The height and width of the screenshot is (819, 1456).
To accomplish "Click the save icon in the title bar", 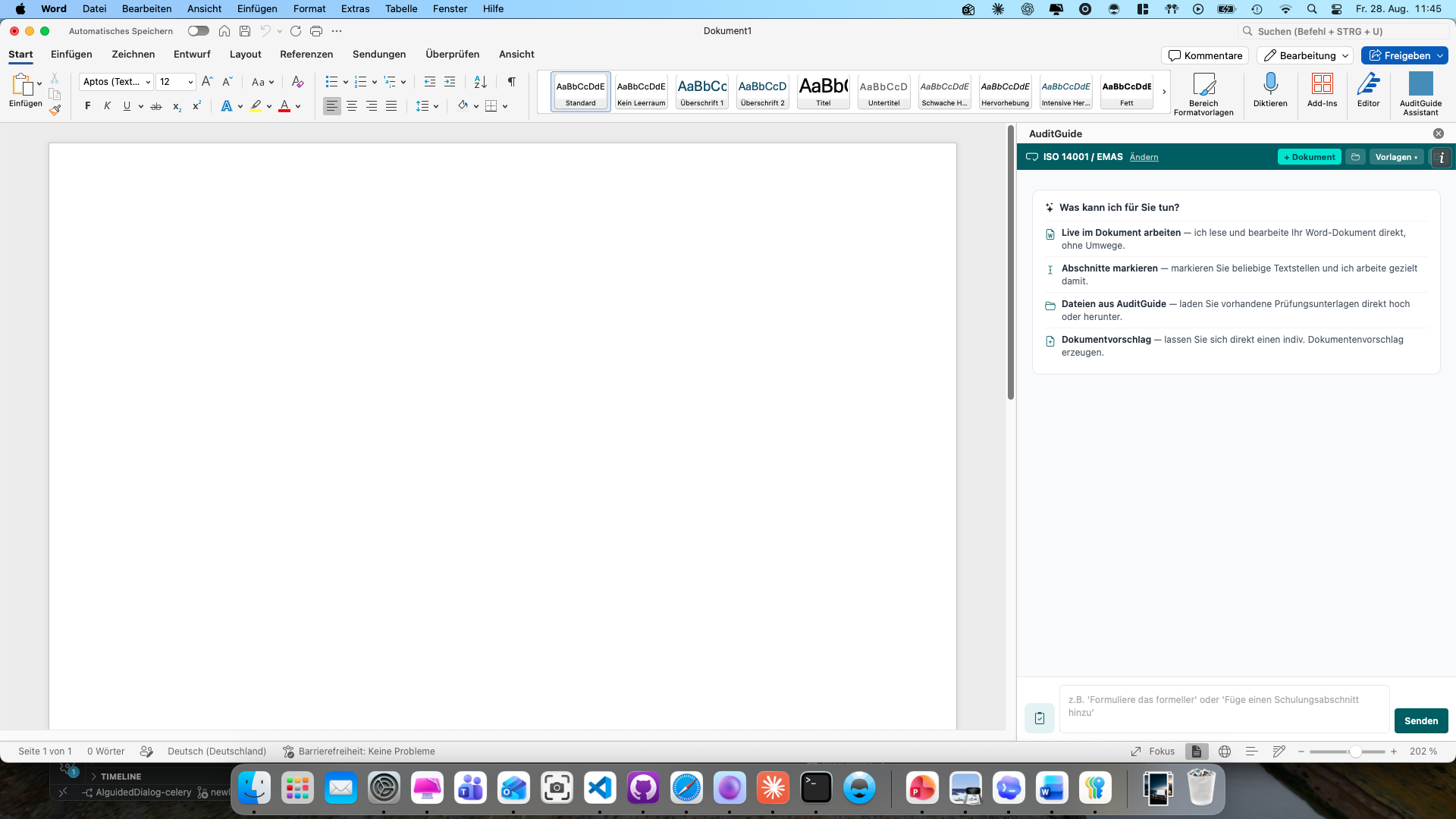I will pyautogui.click(x=245, y=31).
